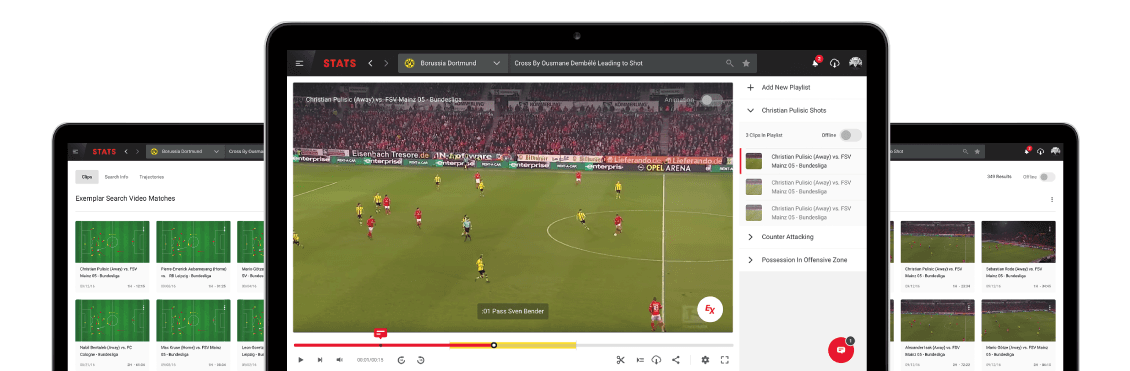1130x371 pixels.
Task: Open the red chat bubble button
Action: tap(840, 350)
